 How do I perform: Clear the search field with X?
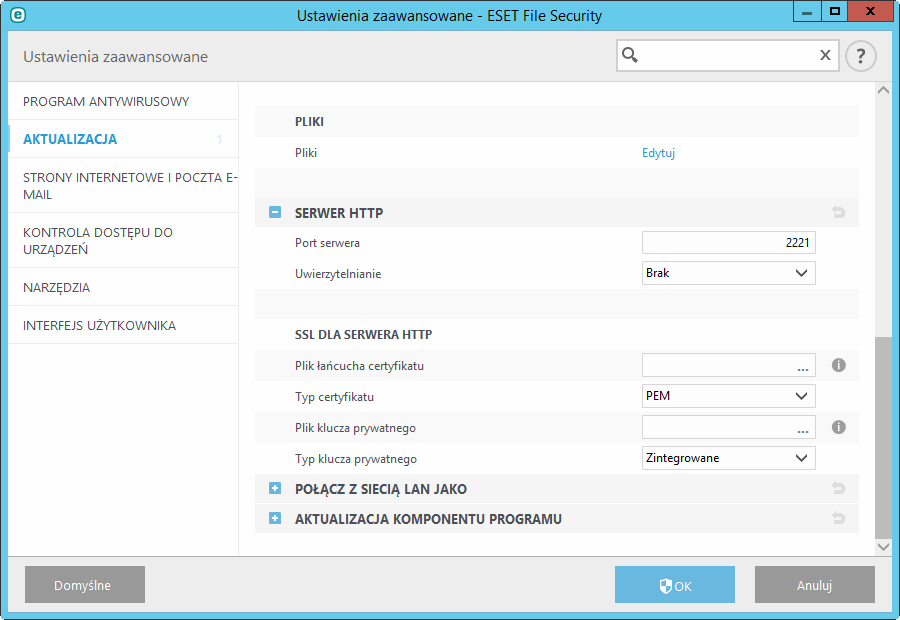click(825, 55)
